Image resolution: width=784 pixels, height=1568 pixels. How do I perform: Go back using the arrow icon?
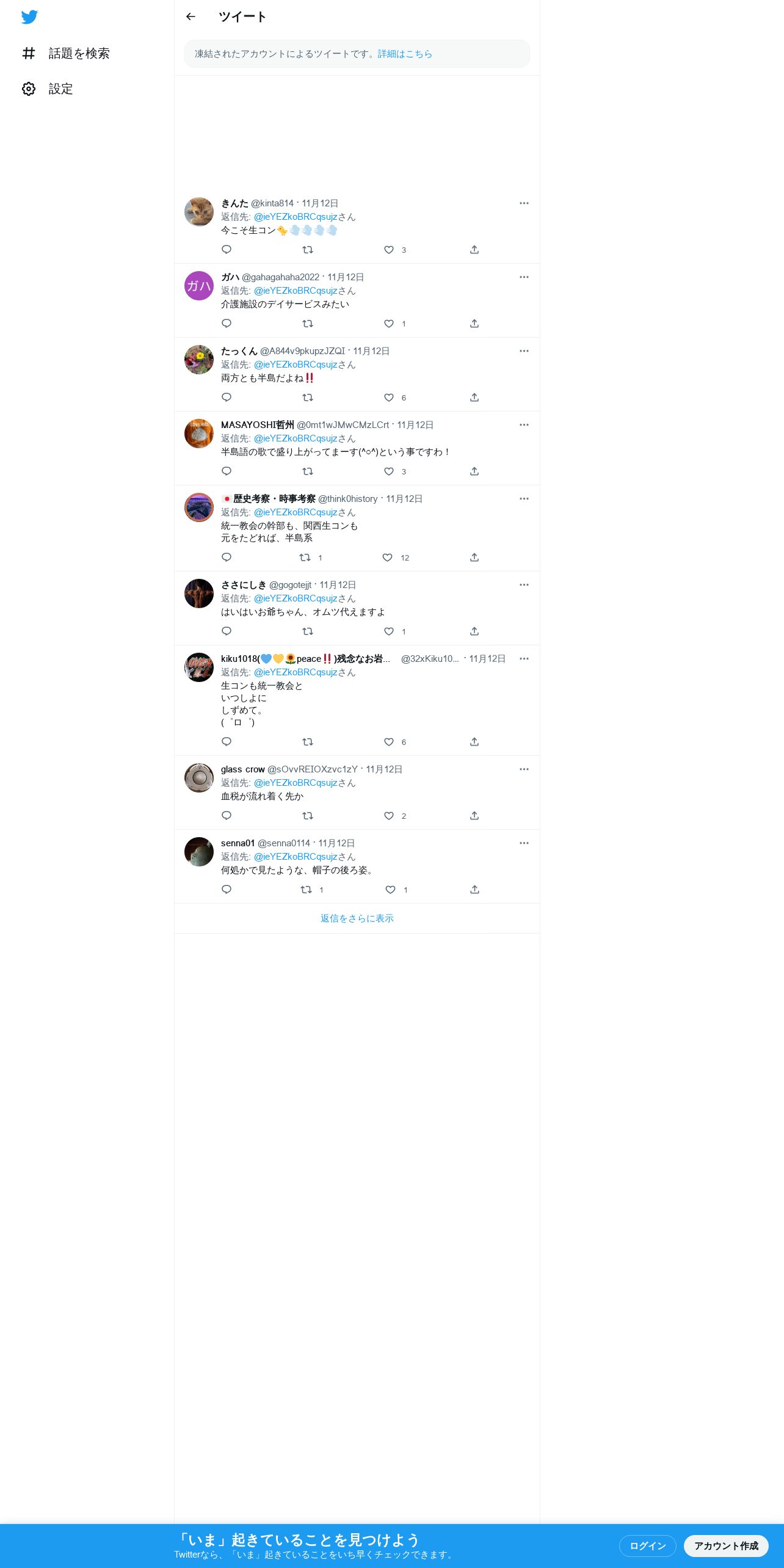(191, 16)
